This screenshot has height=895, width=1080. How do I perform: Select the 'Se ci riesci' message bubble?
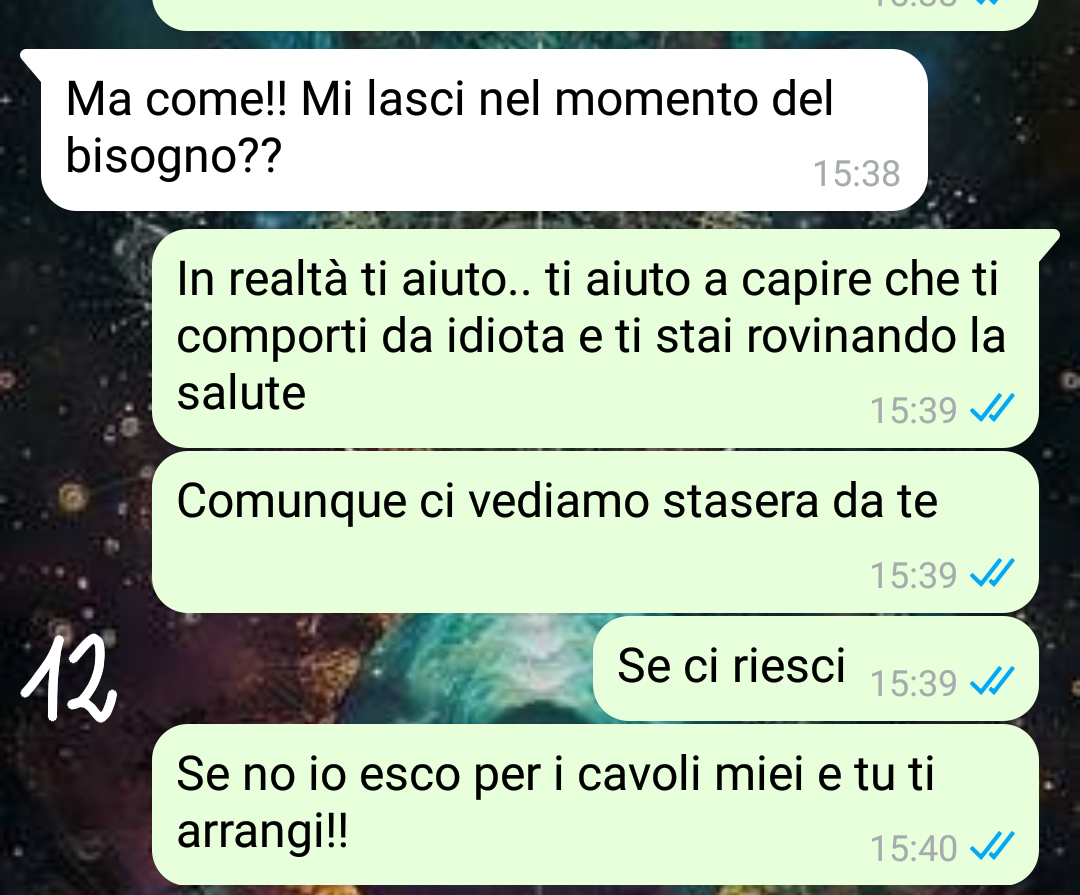click(x=816, y=668)
